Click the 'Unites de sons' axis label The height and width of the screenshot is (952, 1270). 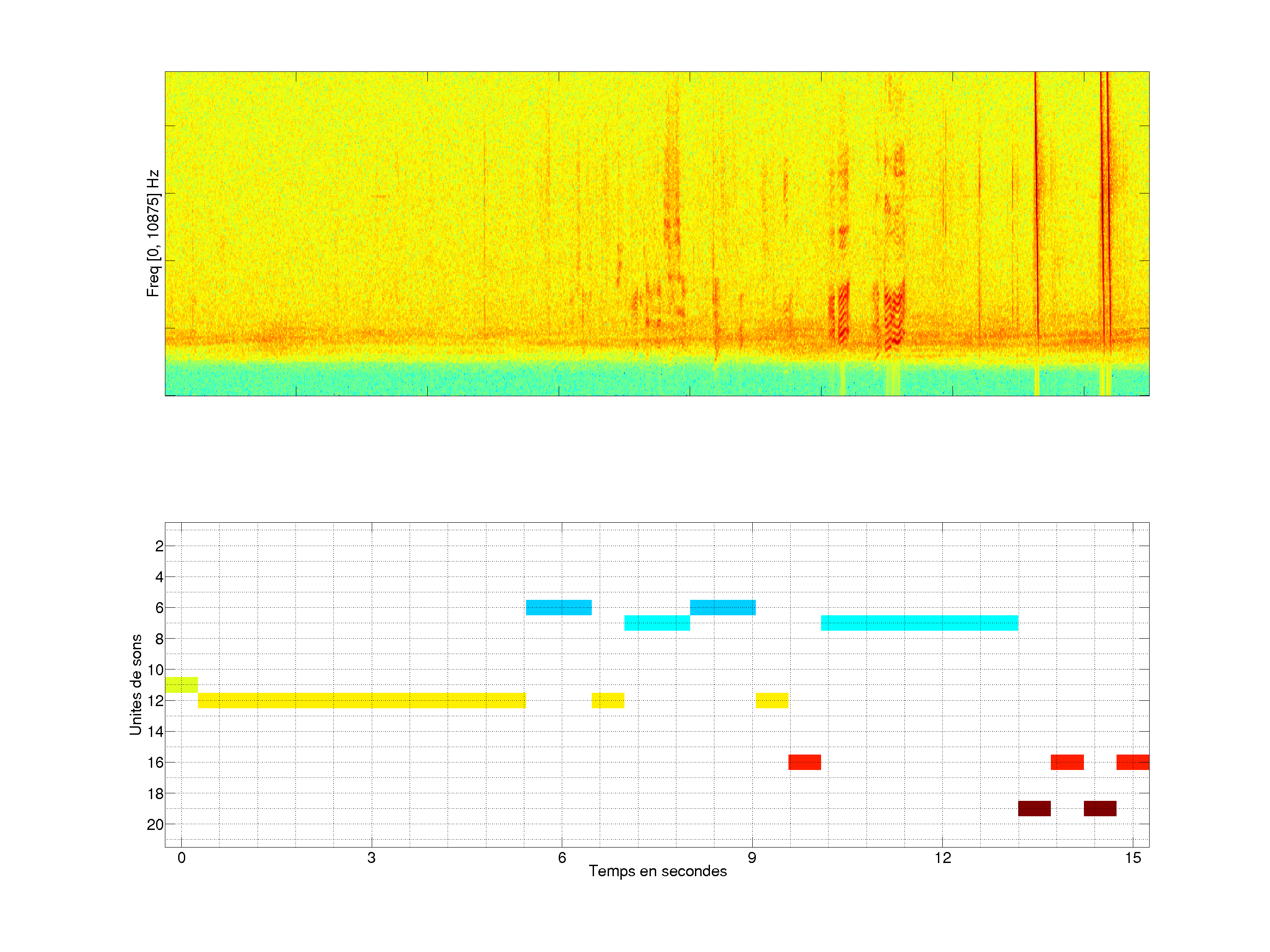coord(135,684)
